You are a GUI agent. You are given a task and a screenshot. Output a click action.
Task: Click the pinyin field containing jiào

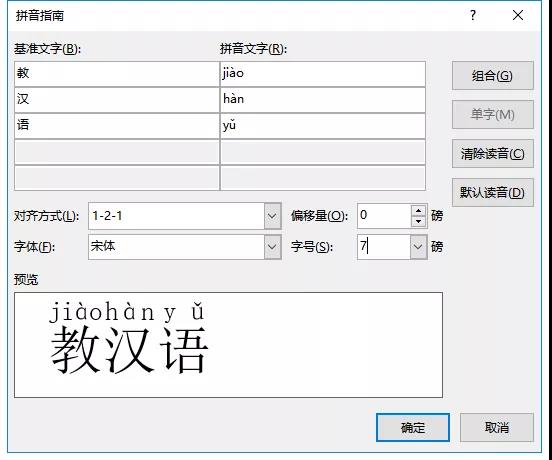[323, 74]
